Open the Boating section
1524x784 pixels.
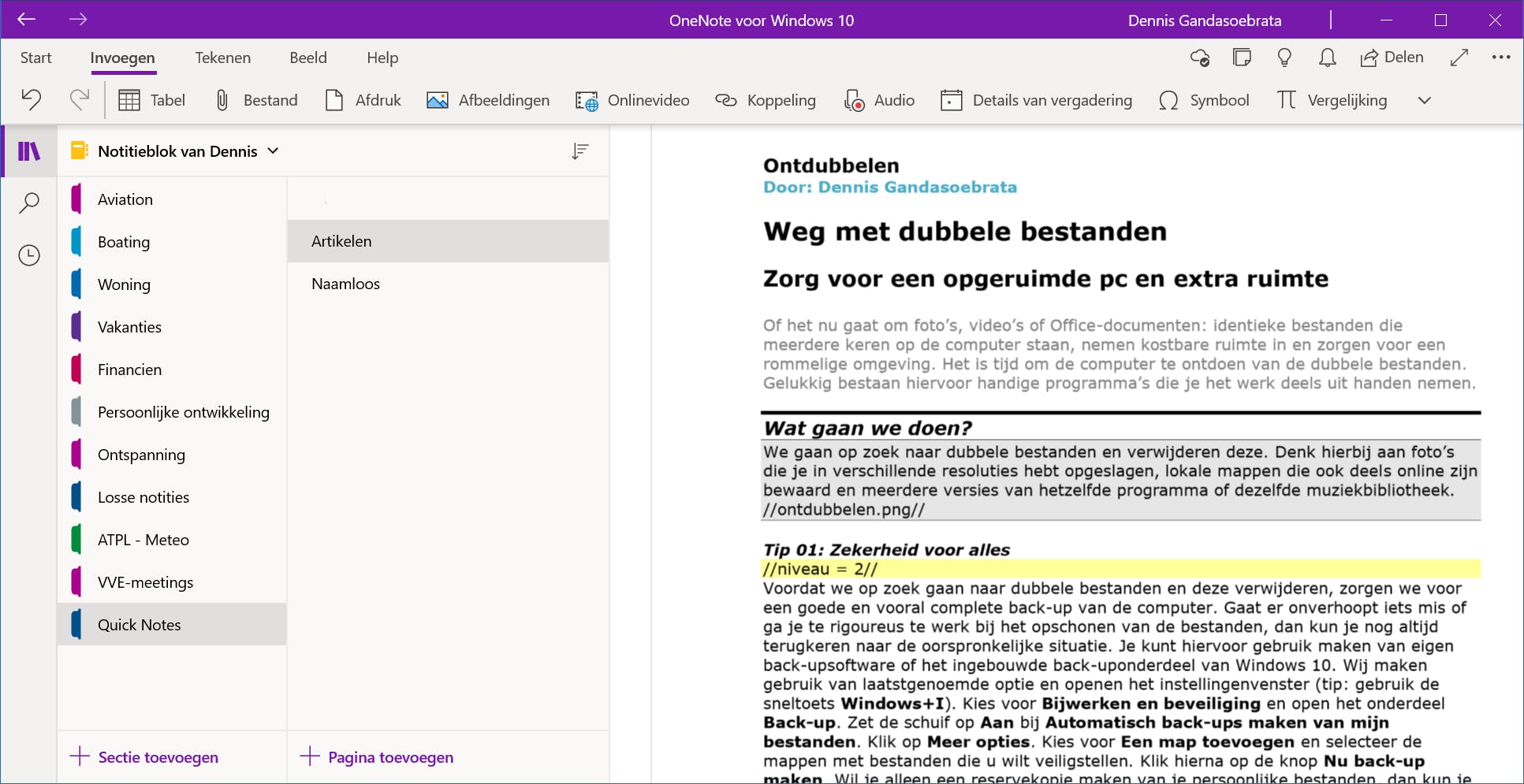[x=172, y=242]
